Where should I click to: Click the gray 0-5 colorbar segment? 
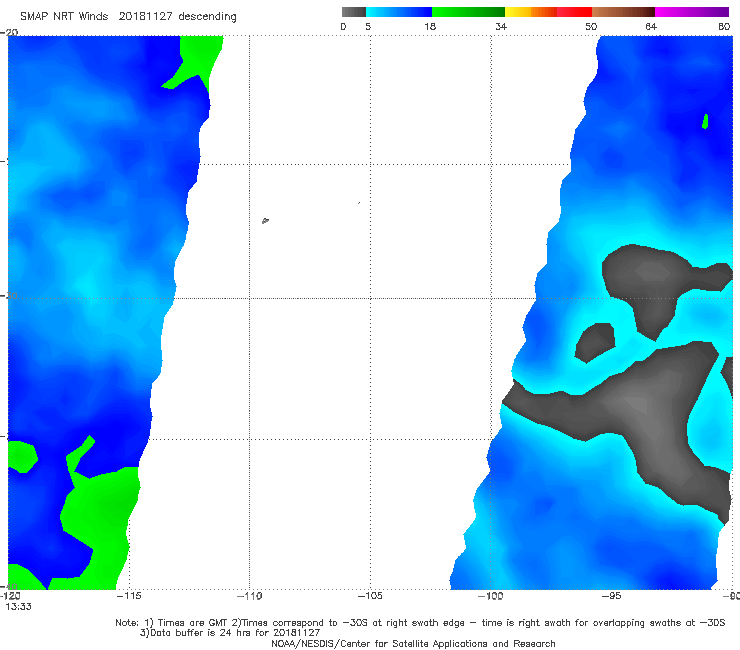[353, 12]
